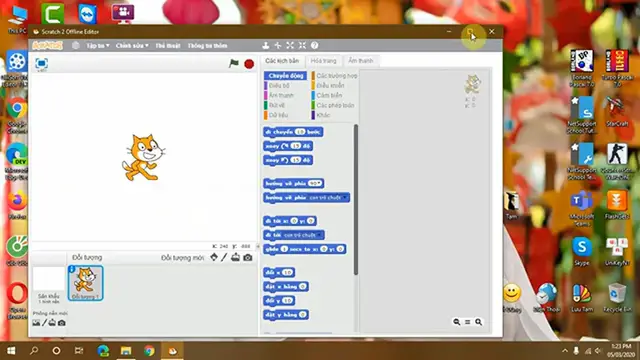Select the Cảm biến block category
The width and height of the screenshot is (640, 360).
tap(329, 96)
